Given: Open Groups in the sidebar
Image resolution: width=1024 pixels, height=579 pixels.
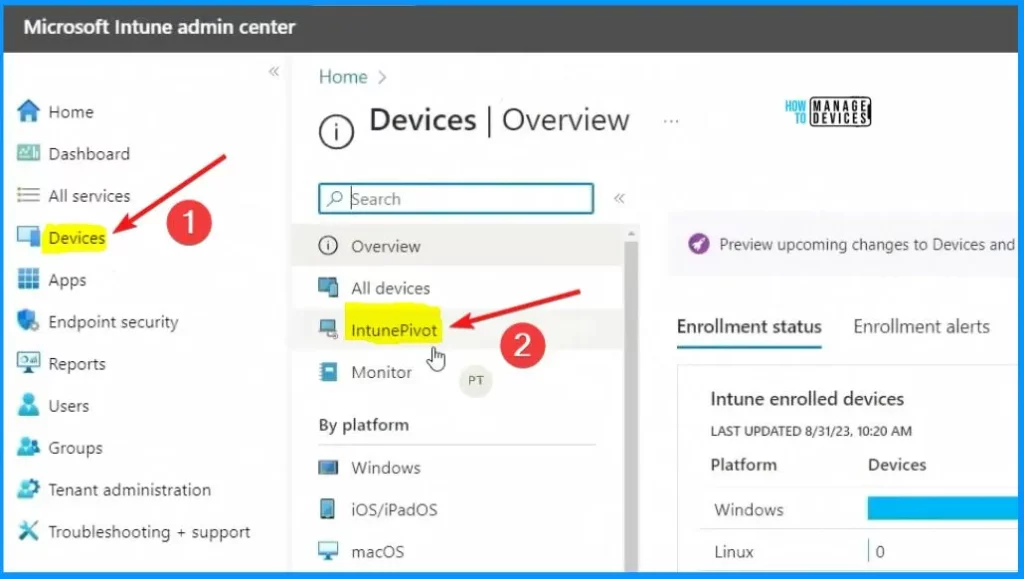Looking at the screenshot, I should (75, 448).
